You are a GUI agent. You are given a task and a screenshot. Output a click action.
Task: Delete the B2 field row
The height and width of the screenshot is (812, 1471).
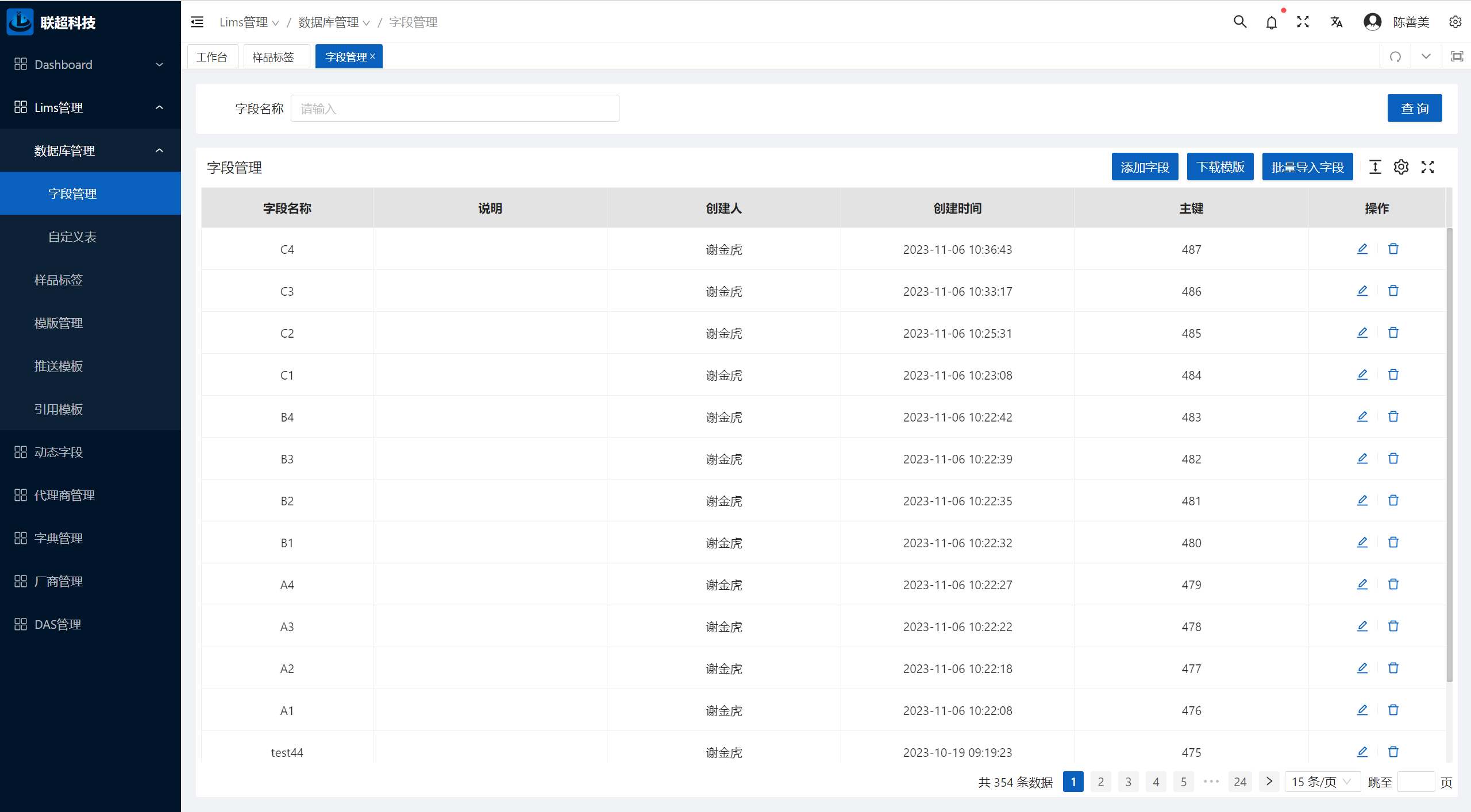click(1393, 500)
